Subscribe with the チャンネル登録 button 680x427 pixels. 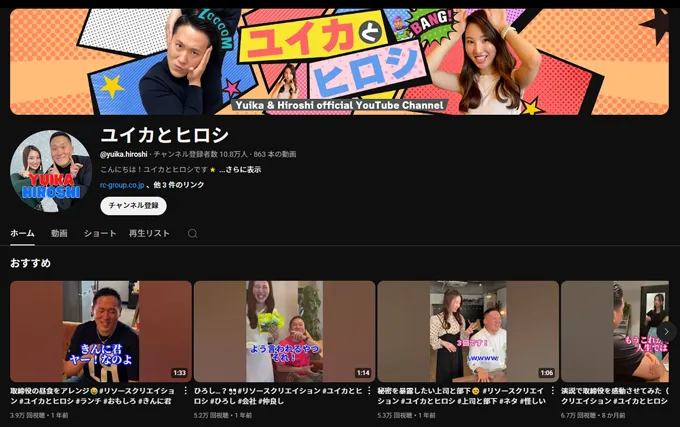[134, 206]
